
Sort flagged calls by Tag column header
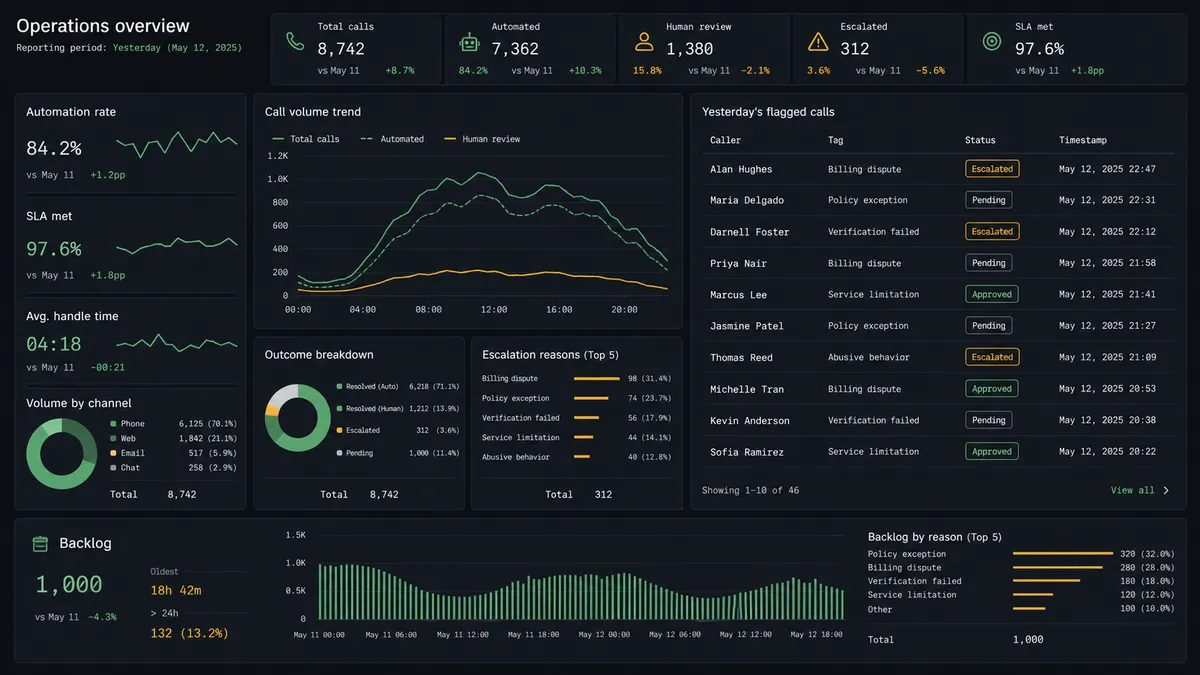835,140
